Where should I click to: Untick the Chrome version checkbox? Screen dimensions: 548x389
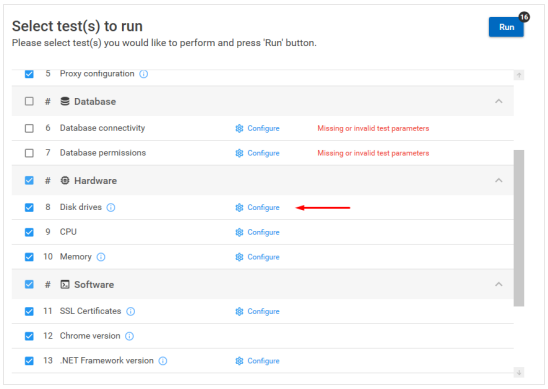tap(29, 336)
